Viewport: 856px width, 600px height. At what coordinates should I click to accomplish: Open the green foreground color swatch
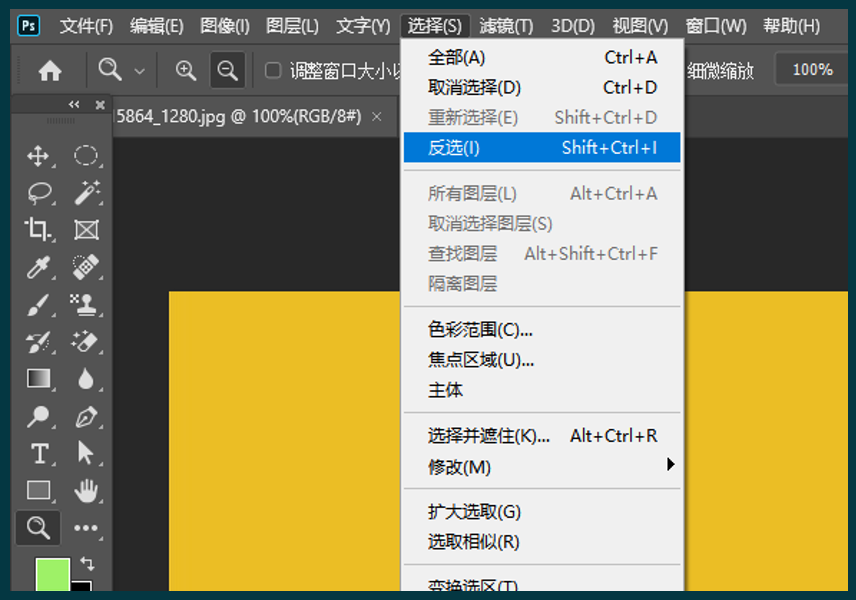52,576
